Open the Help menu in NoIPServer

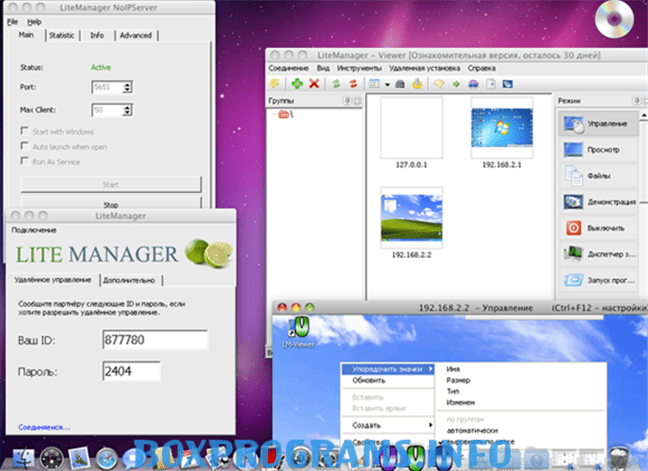[x=34, y=22]
